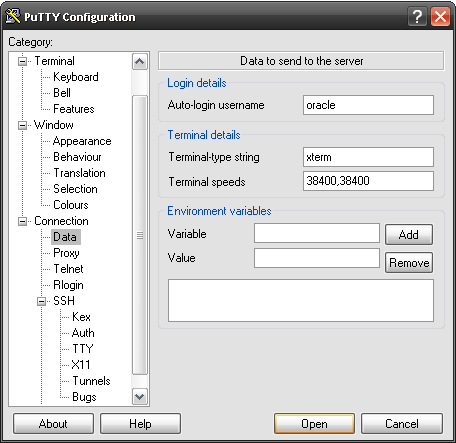Collapse the Terminal tree node
The height and width of the screenshot is (443, 456).
pyautogui.click(x=22, y=61)
